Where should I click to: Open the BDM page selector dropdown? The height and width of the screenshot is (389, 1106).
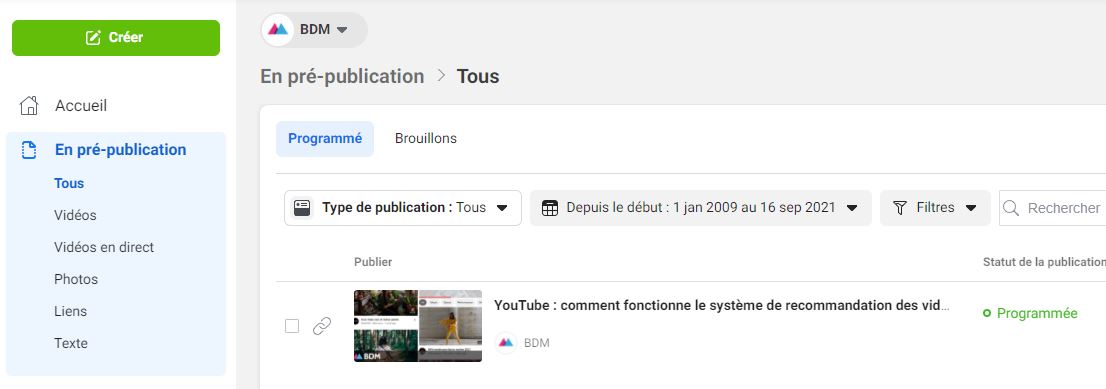click(x=314, y=30)
